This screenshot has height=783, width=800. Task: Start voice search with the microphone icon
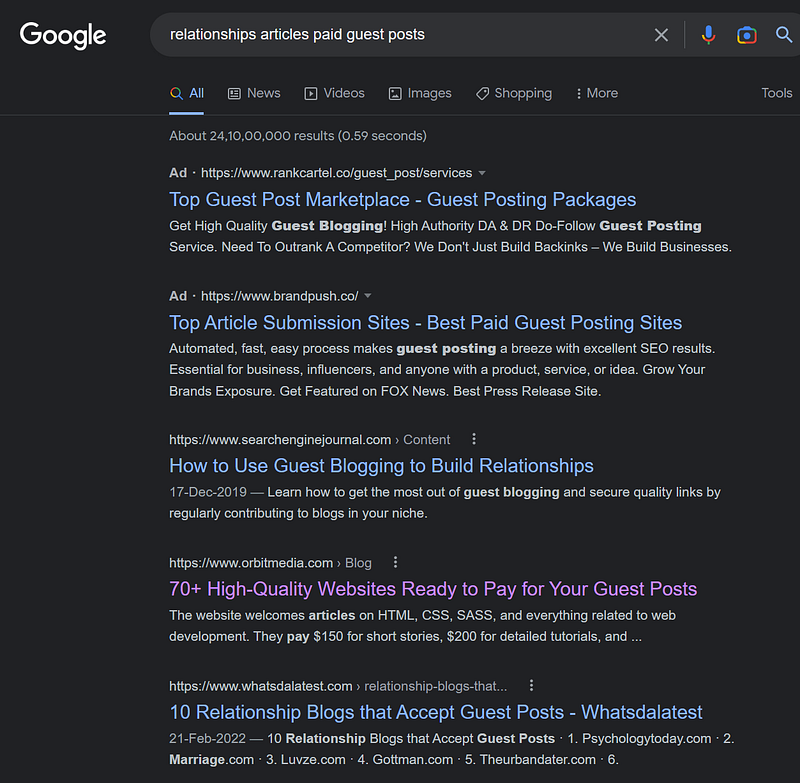click(708, 35)
